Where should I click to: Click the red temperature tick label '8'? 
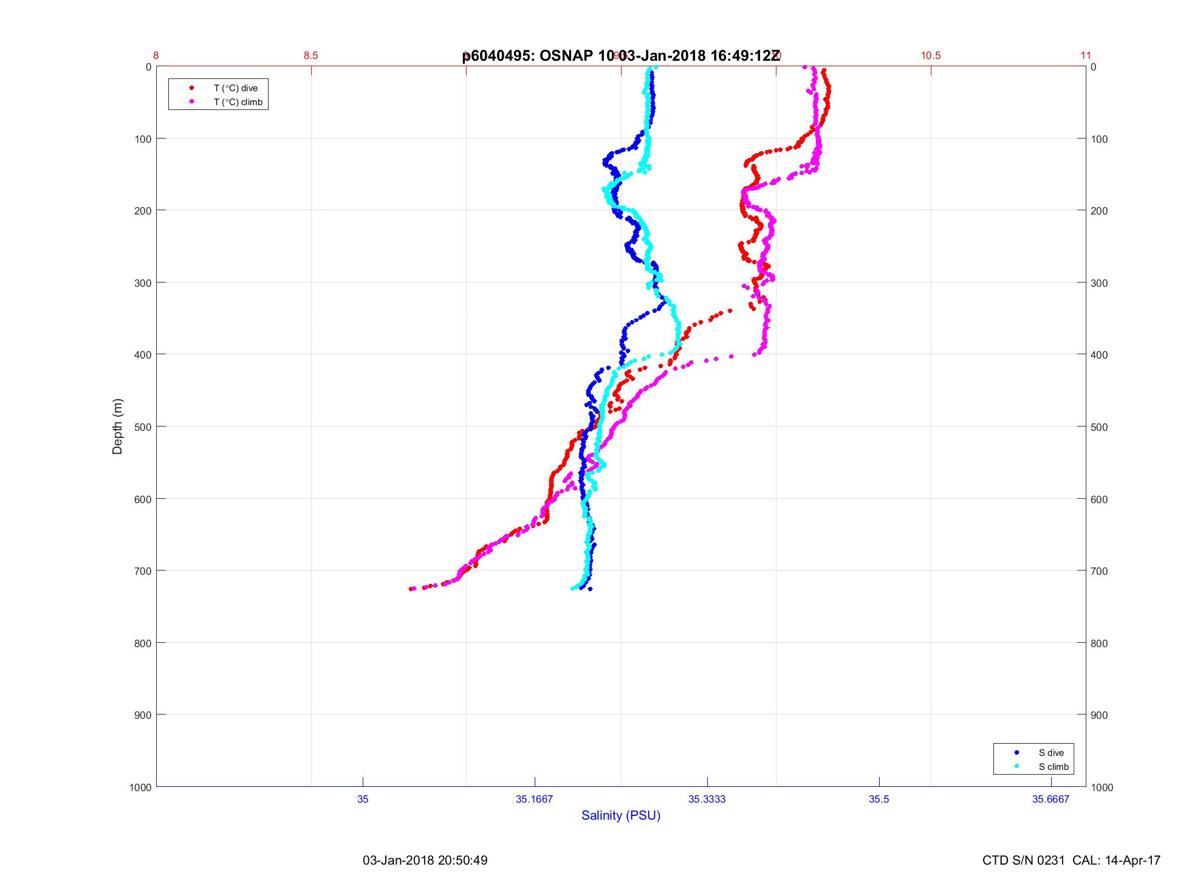[x=157, y=55]
